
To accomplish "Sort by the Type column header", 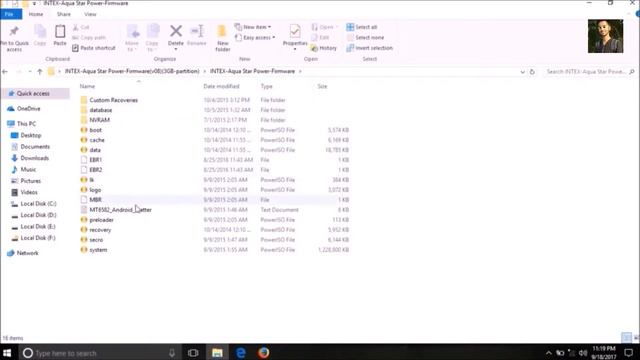I will [x=267, y=87].
